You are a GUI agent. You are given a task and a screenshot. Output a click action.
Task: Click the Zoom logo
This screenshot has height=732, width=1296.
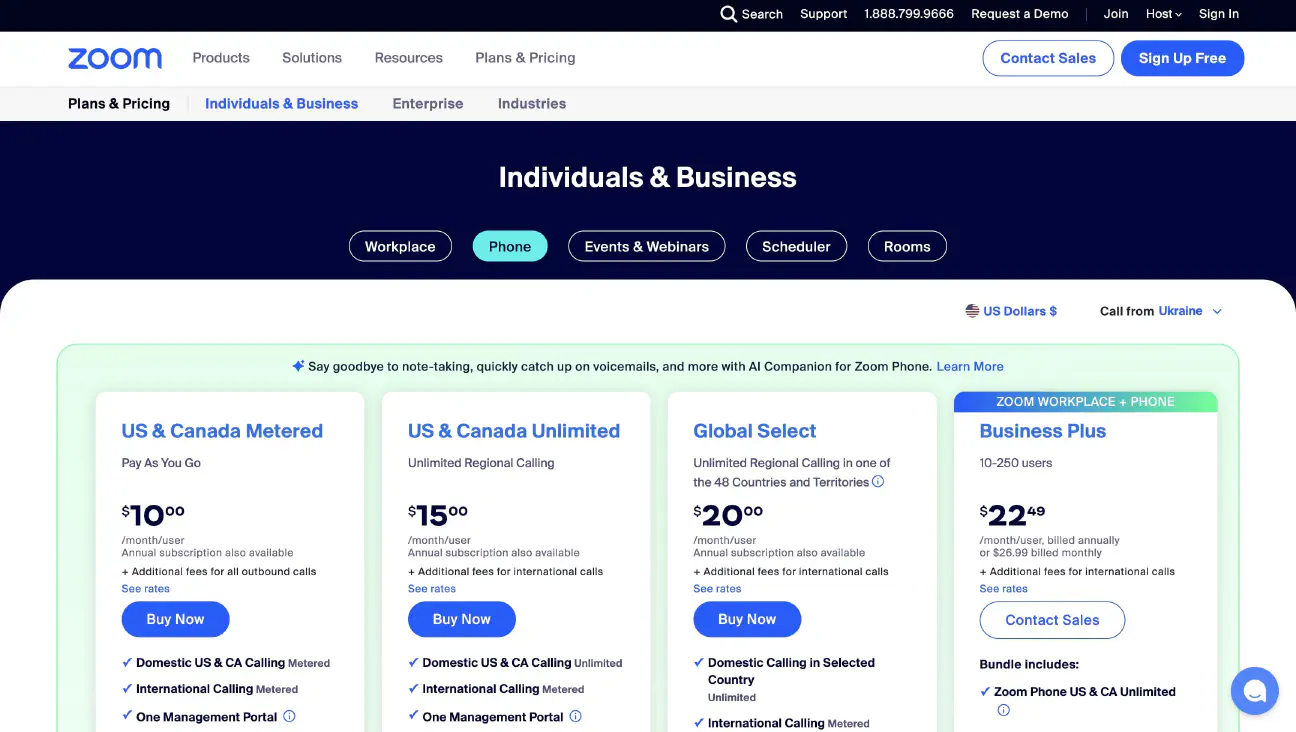click(x=115, y=58)
